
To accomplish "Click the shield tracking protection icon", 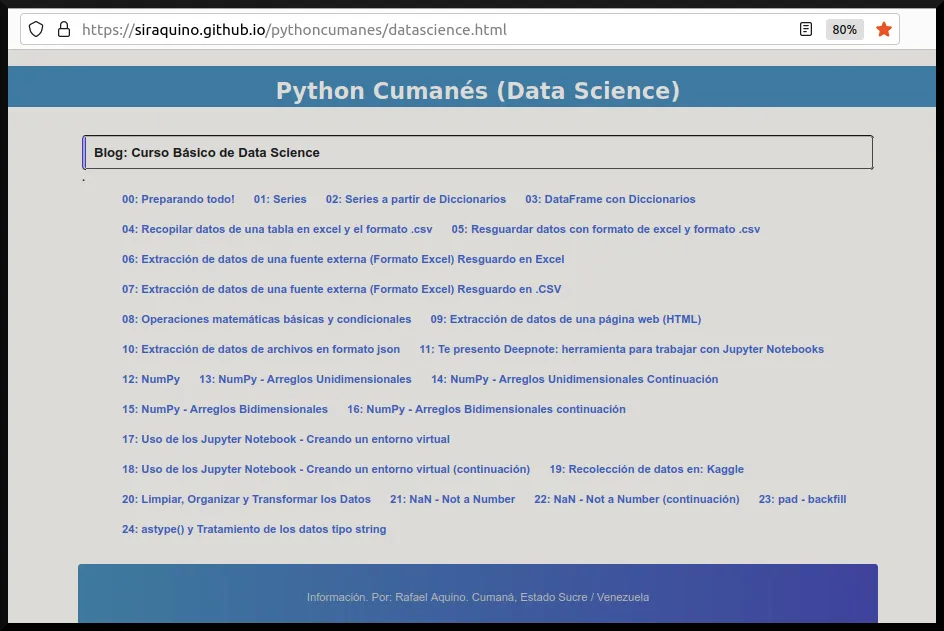I will coord(36,30).
